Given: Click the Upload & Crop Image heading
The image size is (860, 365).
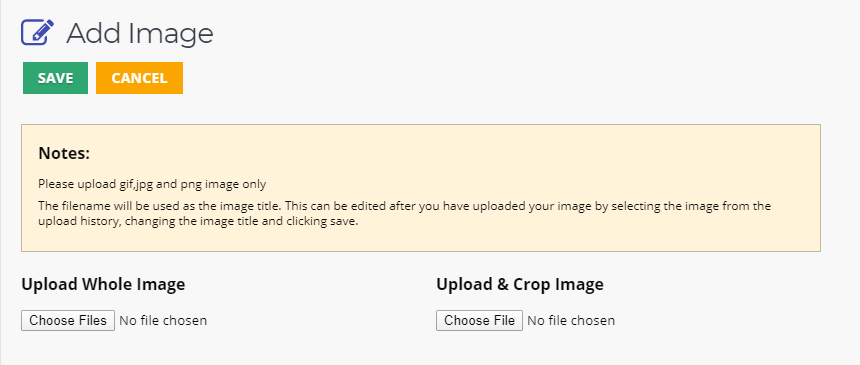Looking at the screenshot, I should (520, 284).
